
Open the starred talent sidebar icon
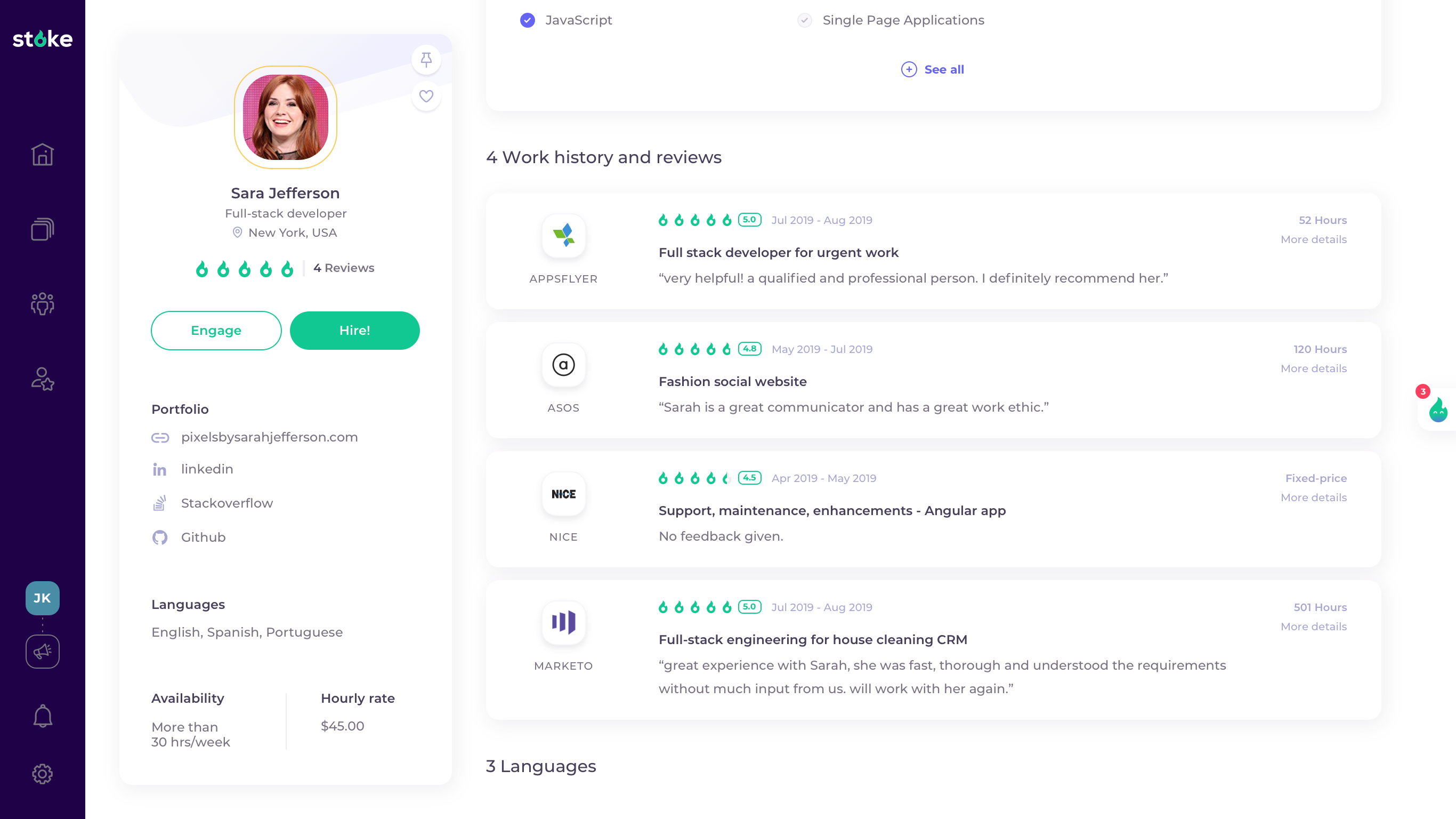coord(43,379)
